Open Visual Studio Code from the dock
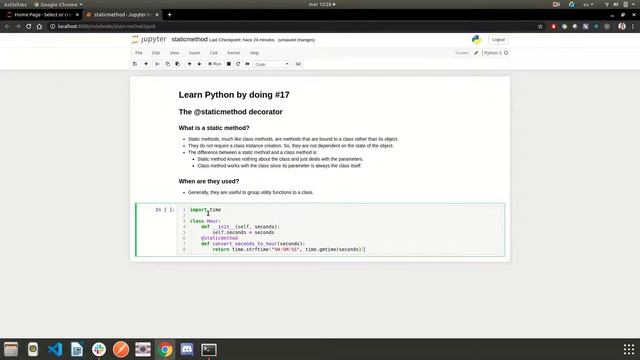The width and height of the screenshot is (640, 360). click(x=55, y=349)
